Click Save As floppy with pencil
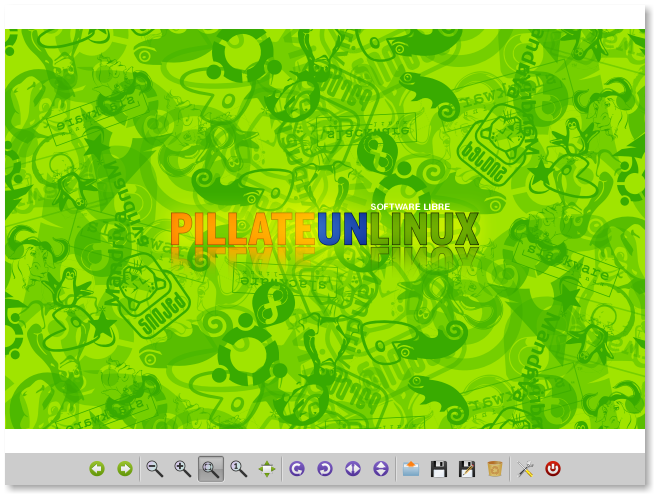Viewport: 654px width, 494px height. point(467,469)
